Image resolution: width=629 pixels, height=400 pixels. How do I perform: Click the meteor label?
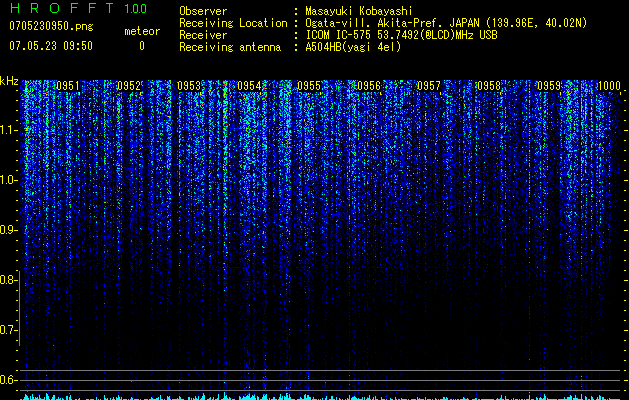pyautogui.click(x=142, y=31)
